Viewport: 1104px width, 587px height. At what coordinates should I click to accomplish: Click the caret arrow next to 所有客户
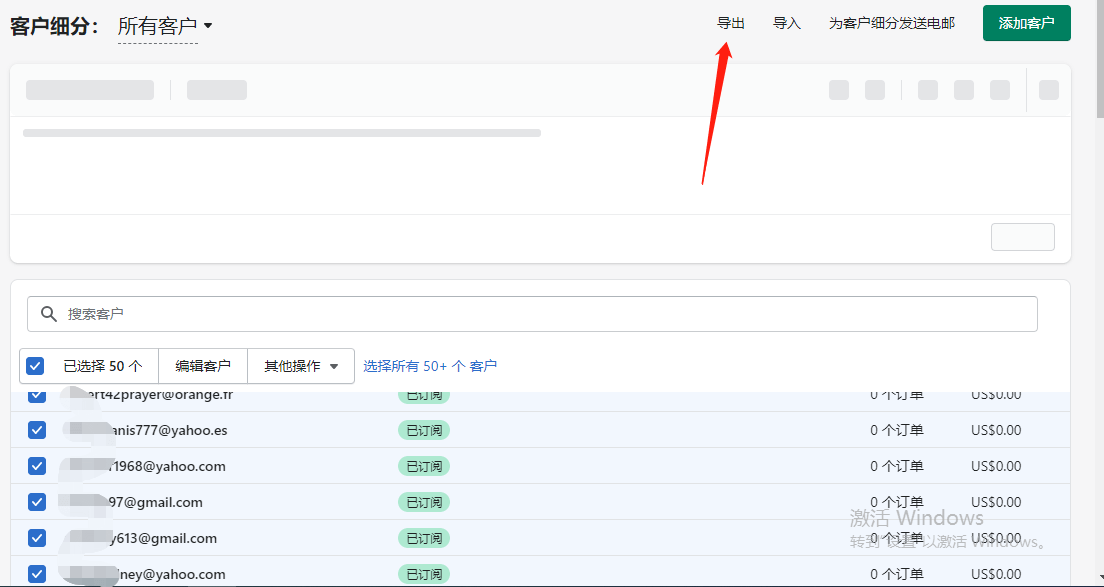[x=208, y=26]
